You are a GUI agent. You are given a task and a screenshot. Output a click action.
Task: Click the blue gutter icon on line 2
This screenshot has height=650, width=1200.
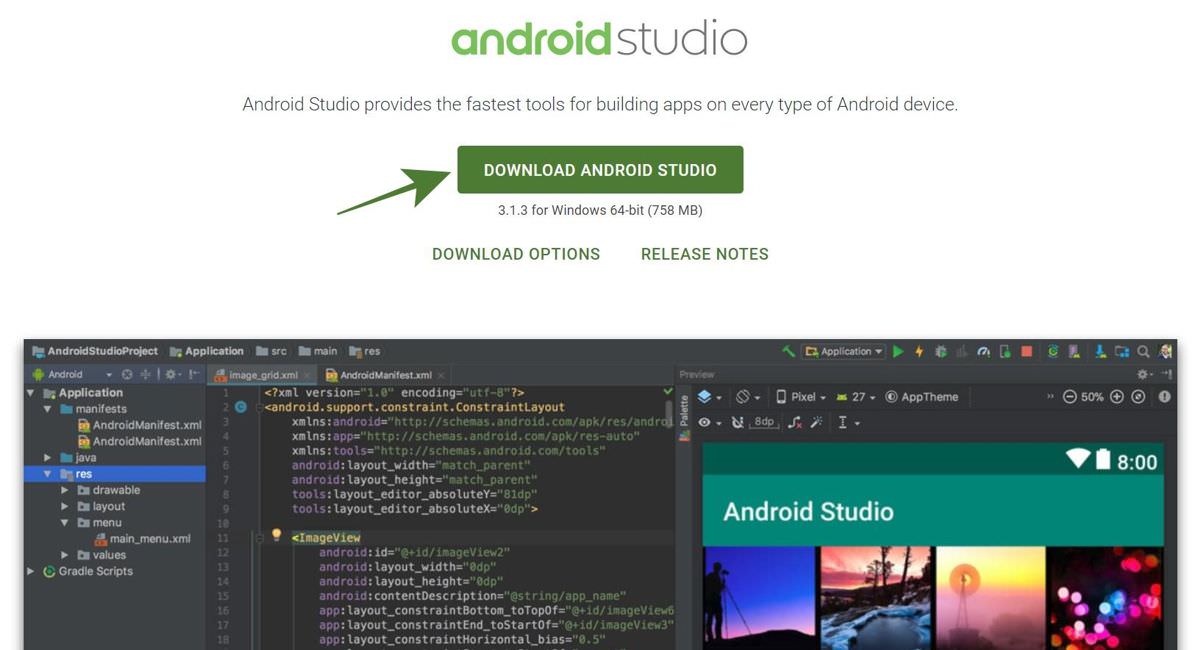(240, 407)
